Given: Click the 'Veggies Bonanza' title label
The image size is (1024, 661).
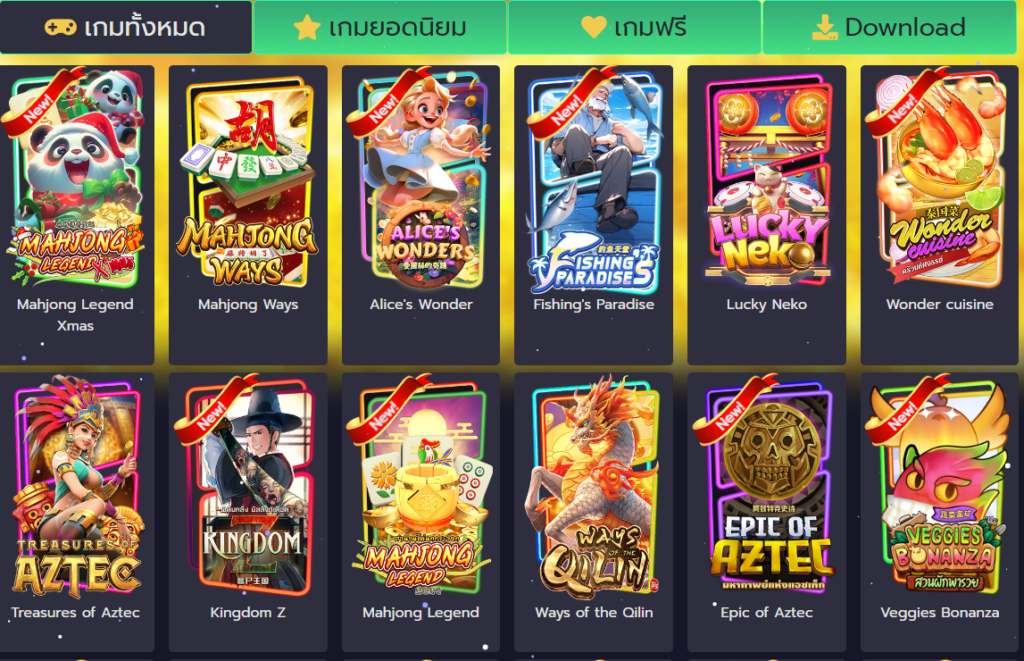Looking at the screenshot, I should (939, 613).
